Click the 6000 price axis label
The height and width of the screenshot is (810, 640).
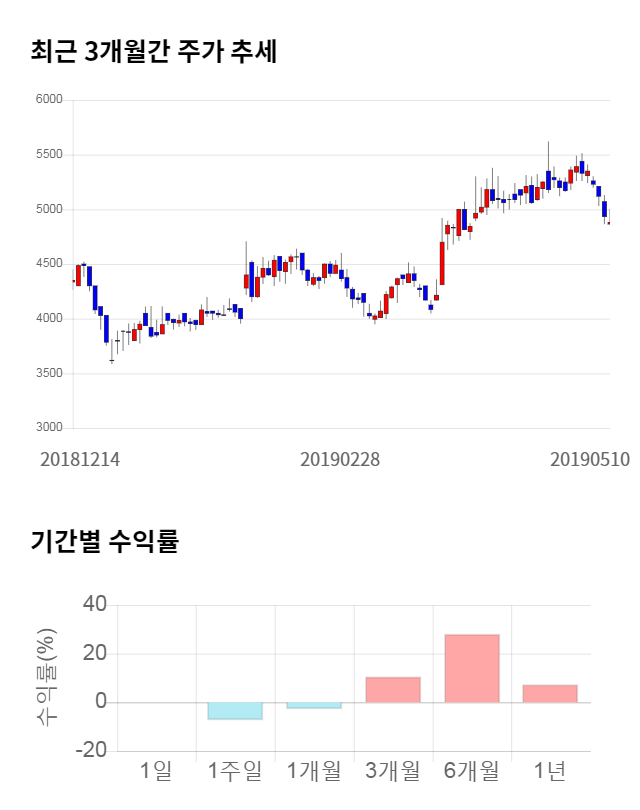click(x=50, y=100)
